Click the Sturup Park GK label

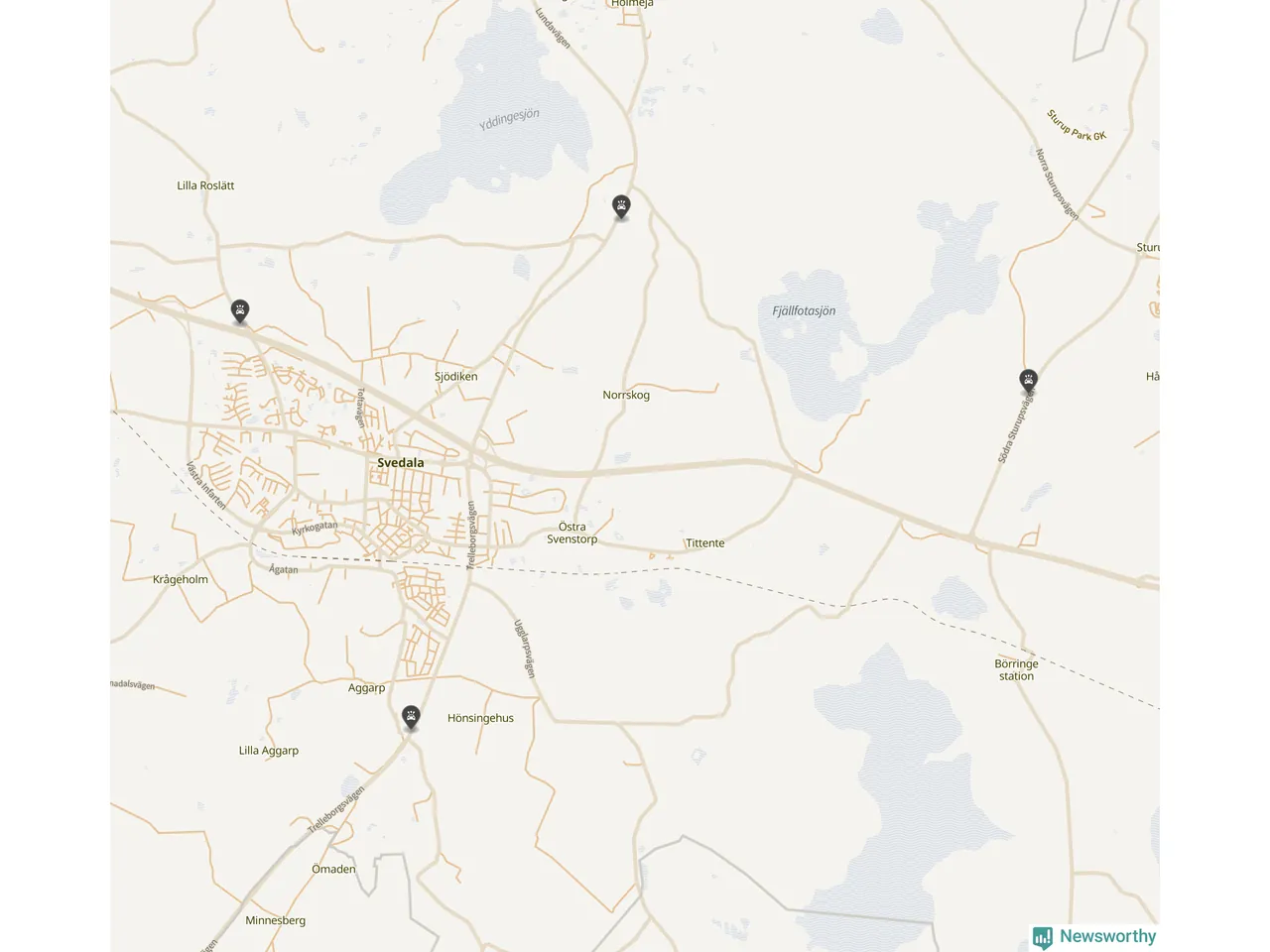1077,125
